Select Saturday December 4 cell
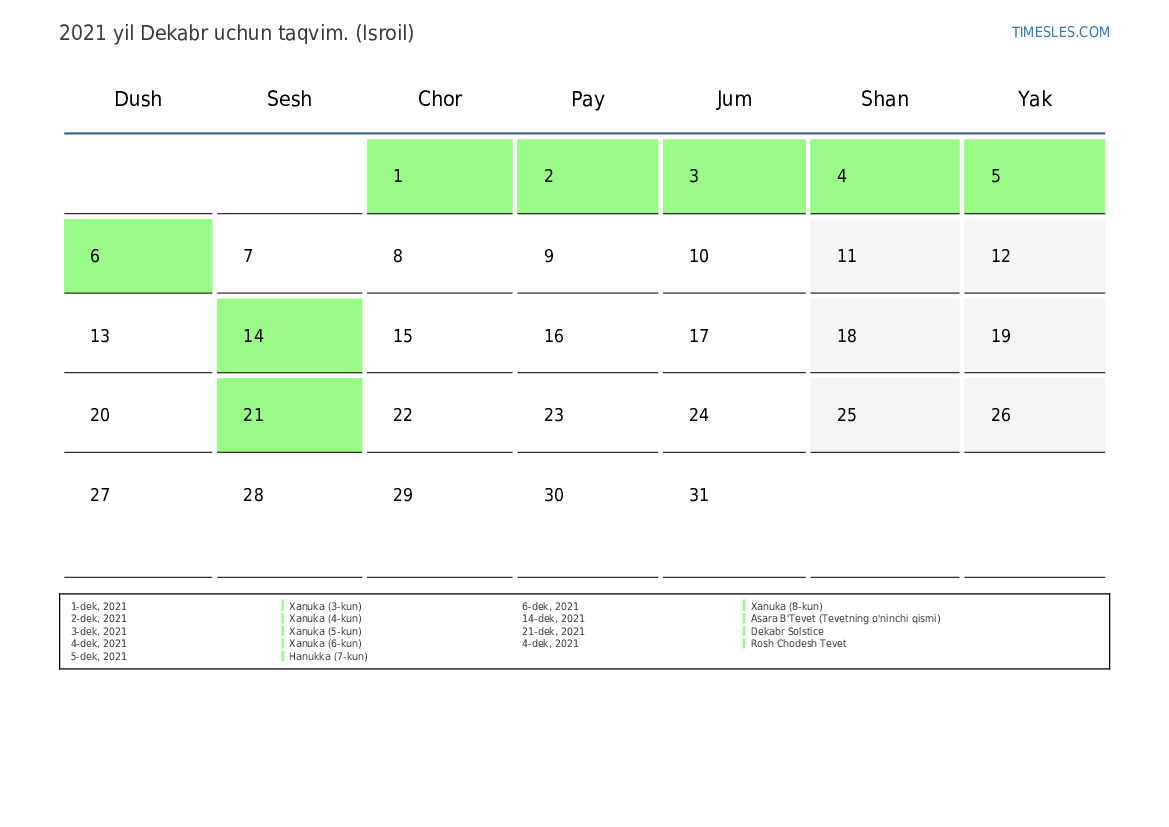The height and width of the screenshot is (827, 1169). pos(884,176)
